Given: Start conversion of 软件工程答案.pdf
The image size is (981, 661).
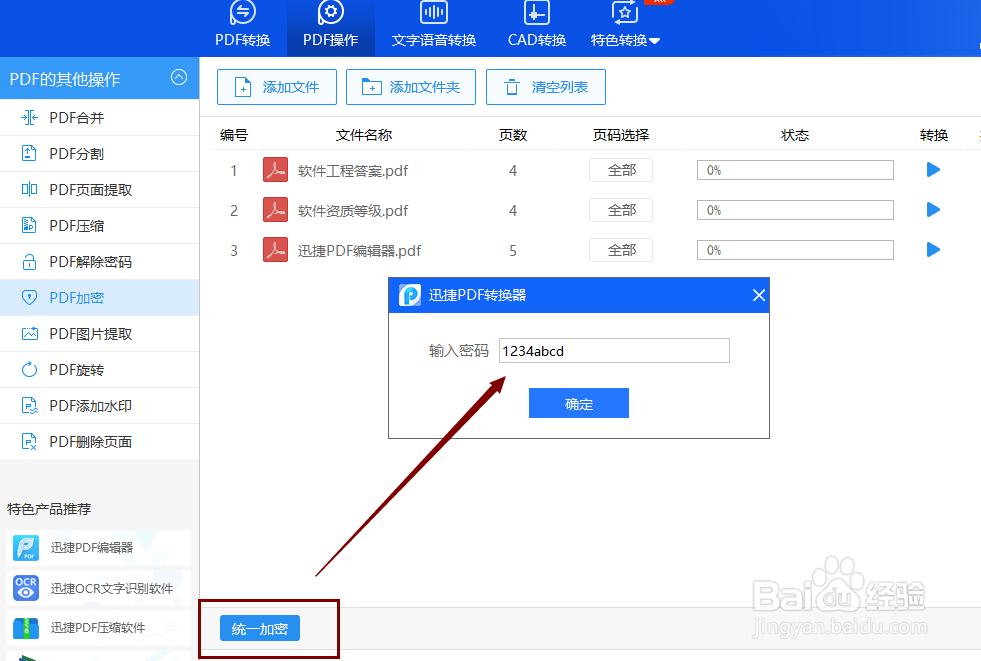Looking at the screenshot, I should [x=933, y=169].
